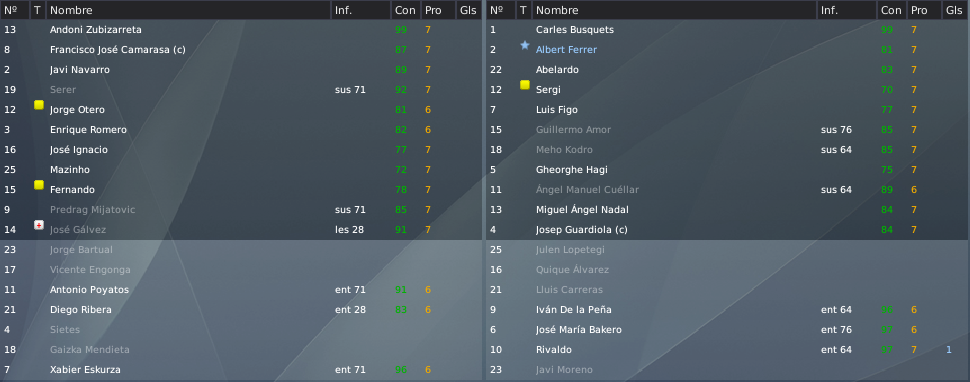Screen dimensions: 970x382
Task: Click Sergi's yellow card icon
Action: 525,85
